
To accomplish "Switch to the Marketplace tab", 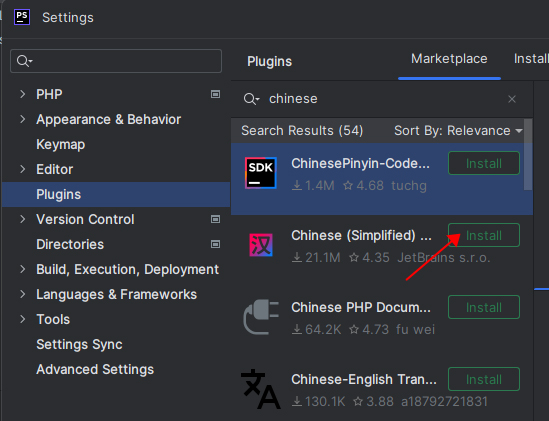I will click(449, 59).
